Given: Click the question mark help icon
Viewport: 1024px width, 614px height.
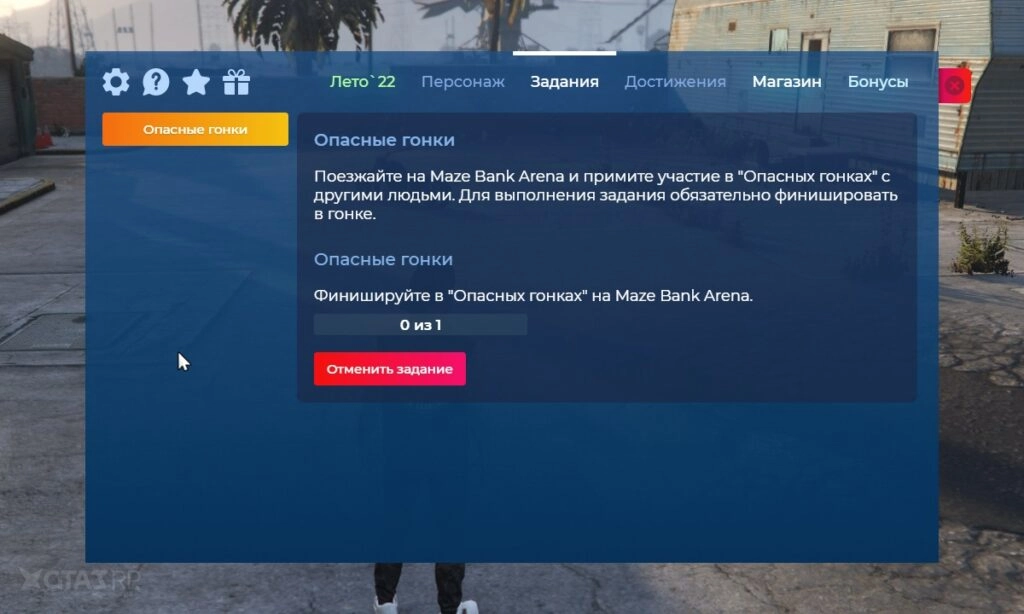Looking at the screenshot, I should point(155,83).
